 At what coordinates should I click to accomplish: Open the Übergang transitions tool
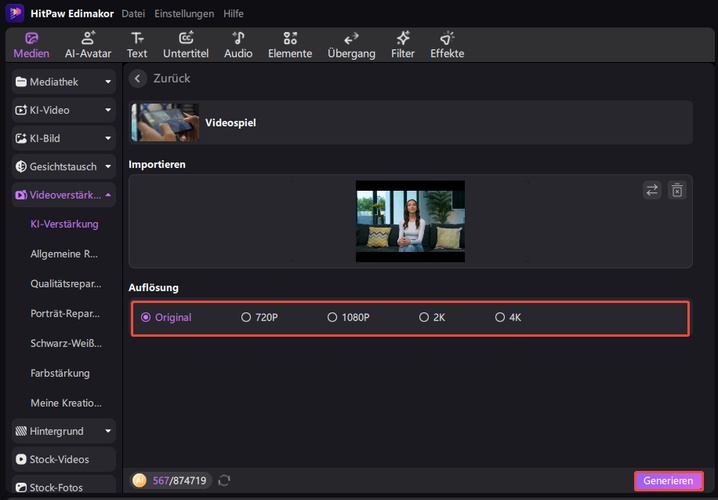coord(351,45)
